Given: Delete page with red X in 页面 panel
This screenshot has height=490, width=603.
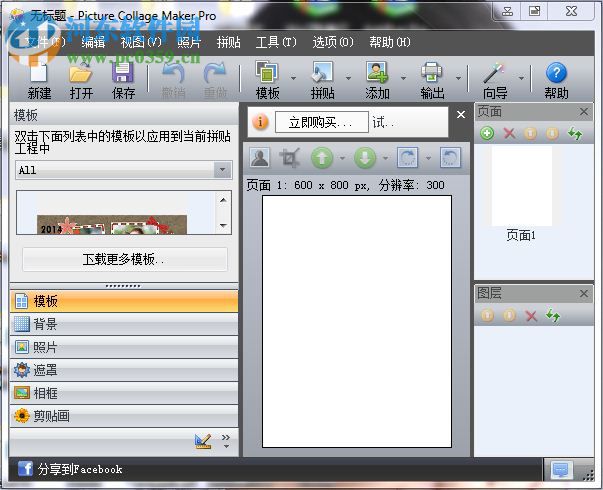Looking at the screenshot, I should click(509, 133).
